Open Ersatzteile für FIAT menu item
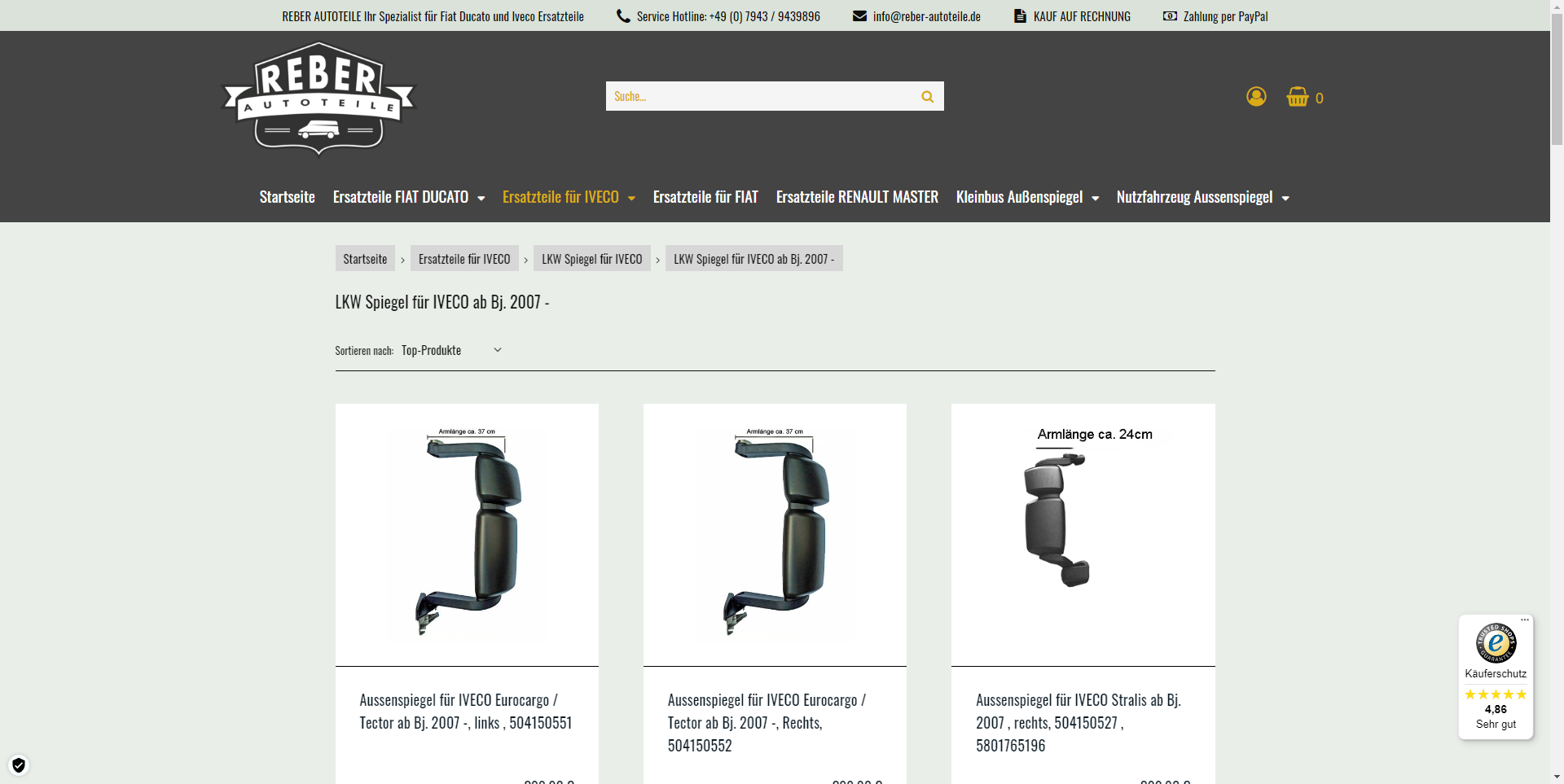Screen dimensions: 1564x784 tap(705, 197)
